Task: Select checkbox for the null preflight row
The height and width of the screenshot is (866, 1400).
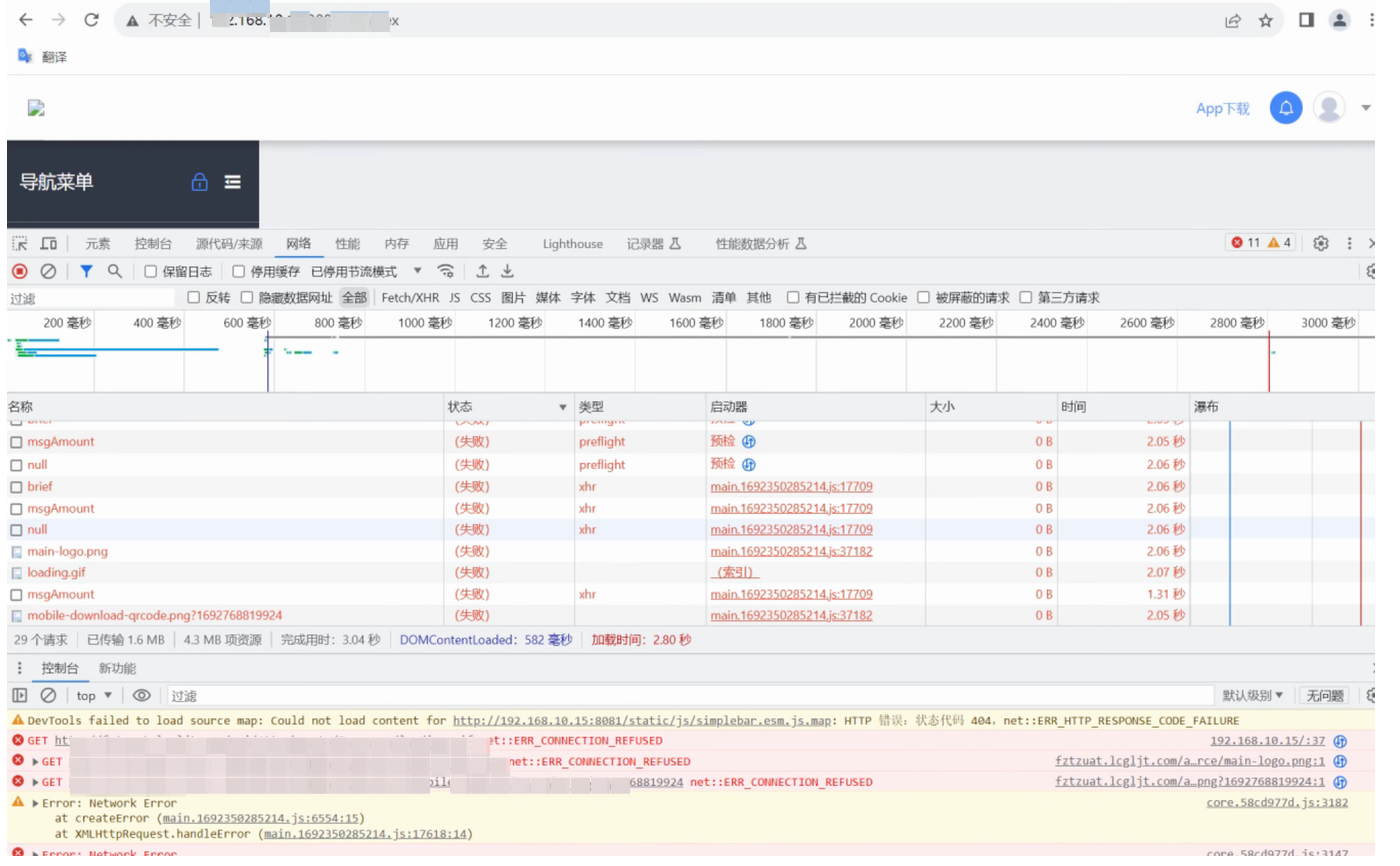Action: click(16, 465)
